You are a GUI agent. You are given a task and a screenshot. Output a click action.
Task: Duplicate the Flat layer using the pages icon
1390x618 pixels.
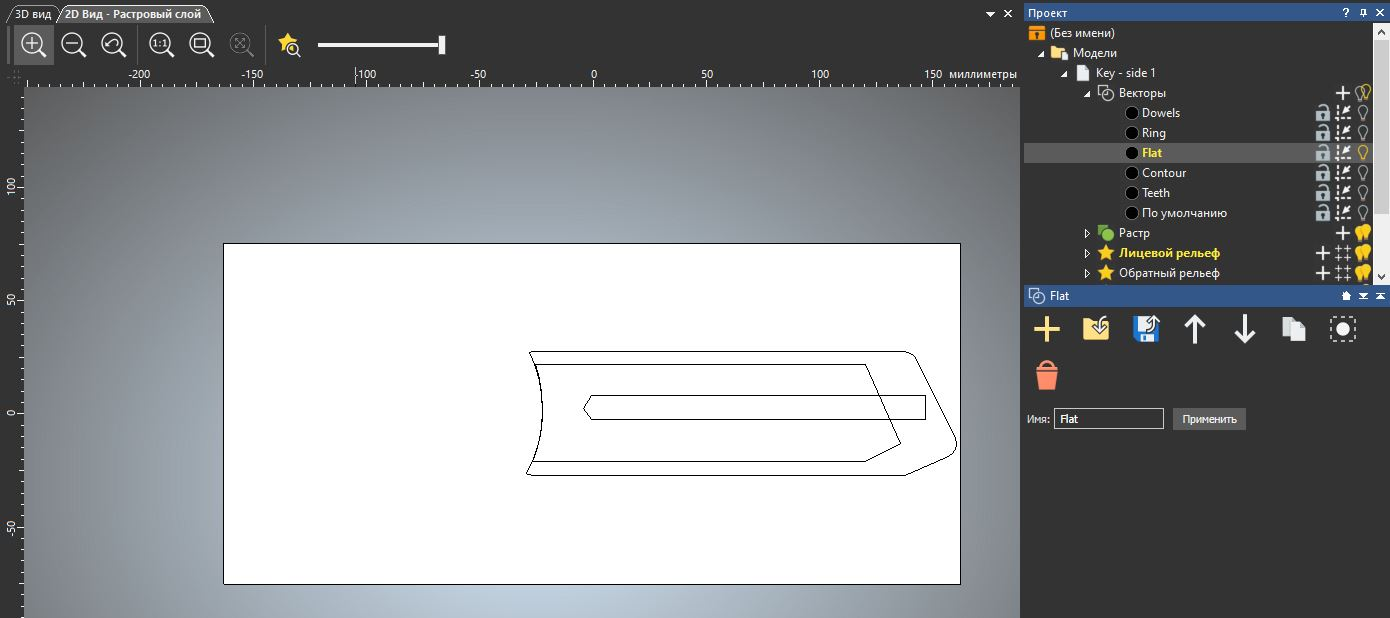[1293, 329]
